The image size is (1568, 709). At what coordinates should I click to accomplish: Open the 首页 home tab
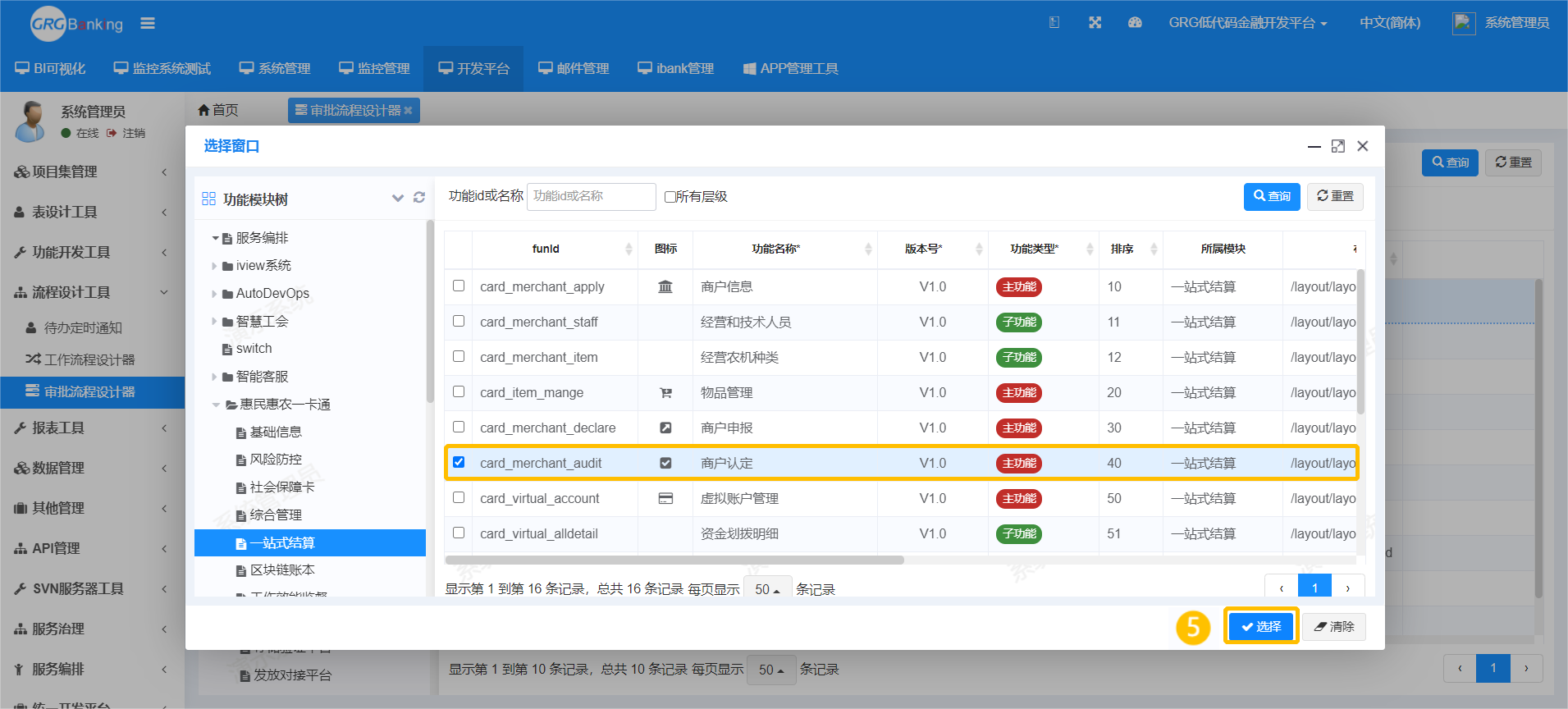pos(218,110)
